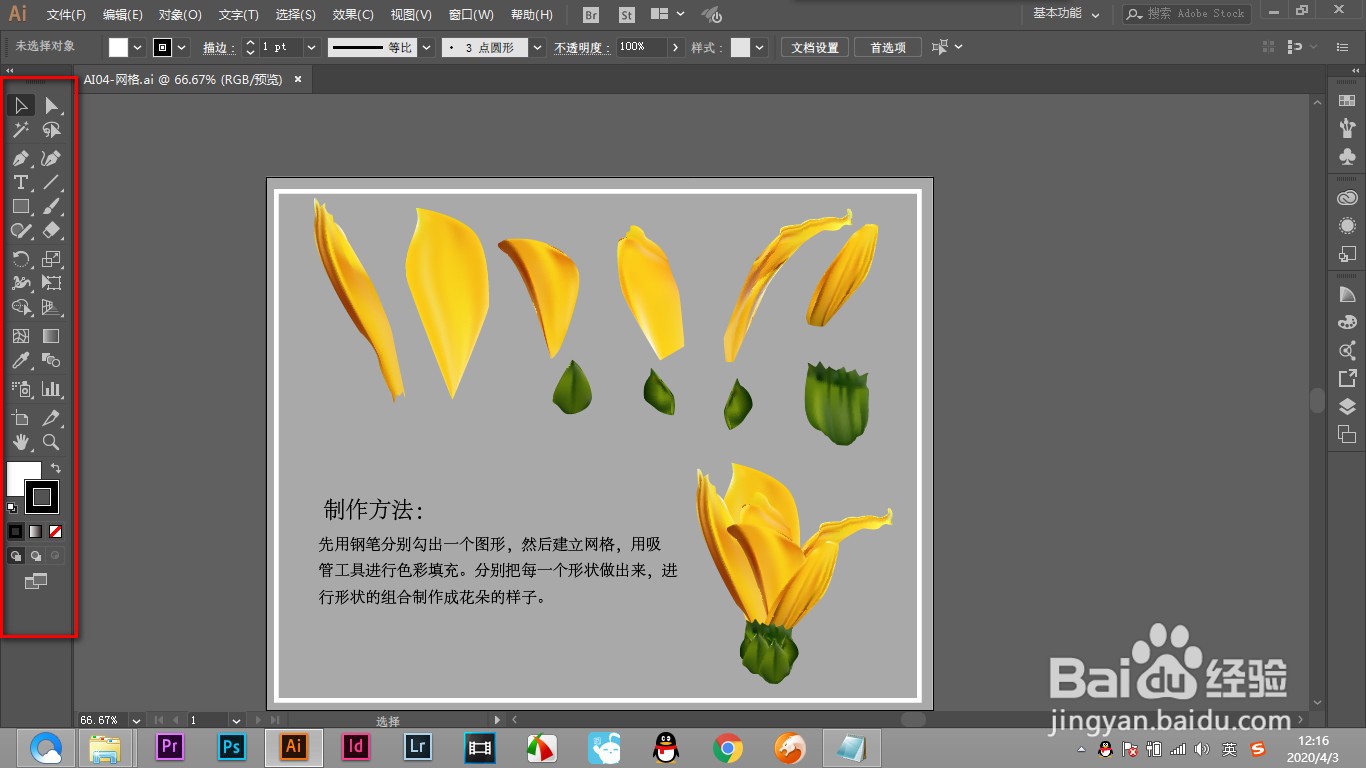Open the brush definition dropdown showing 3 点圆形
The height and width of the screenshot is (768, 1366).
point(537,47)
